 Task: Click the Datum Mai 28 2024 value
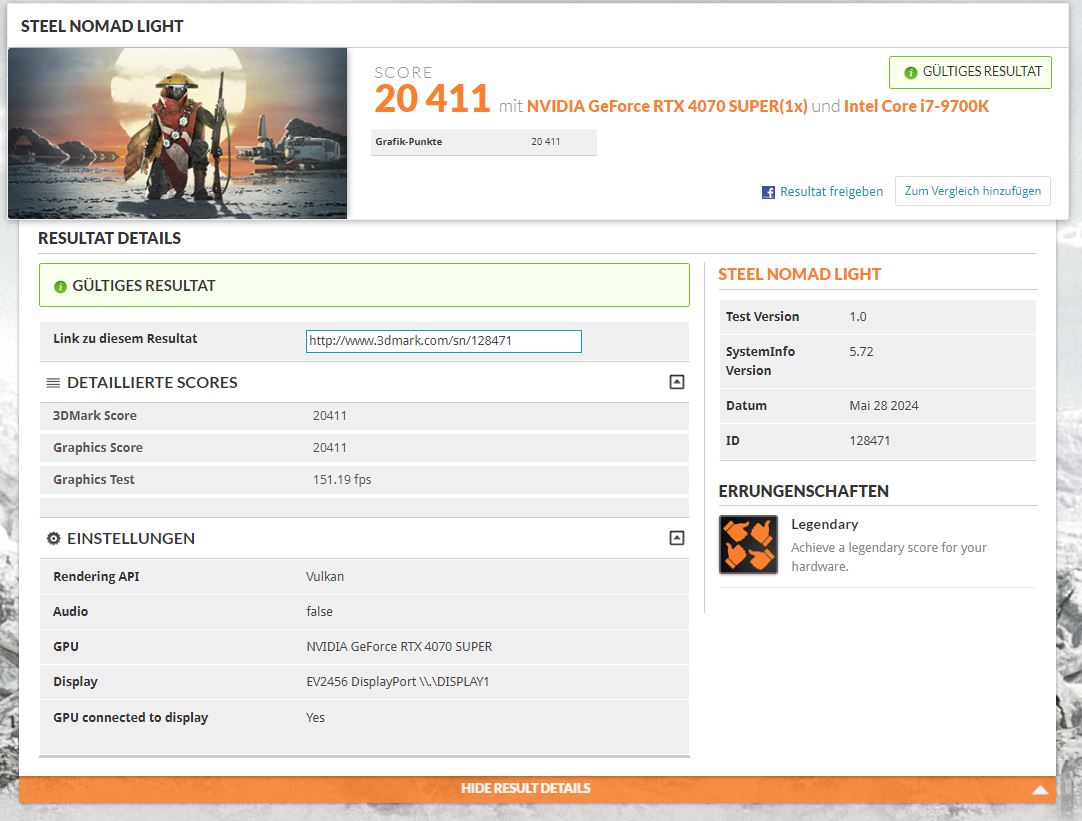coord(883,406)
